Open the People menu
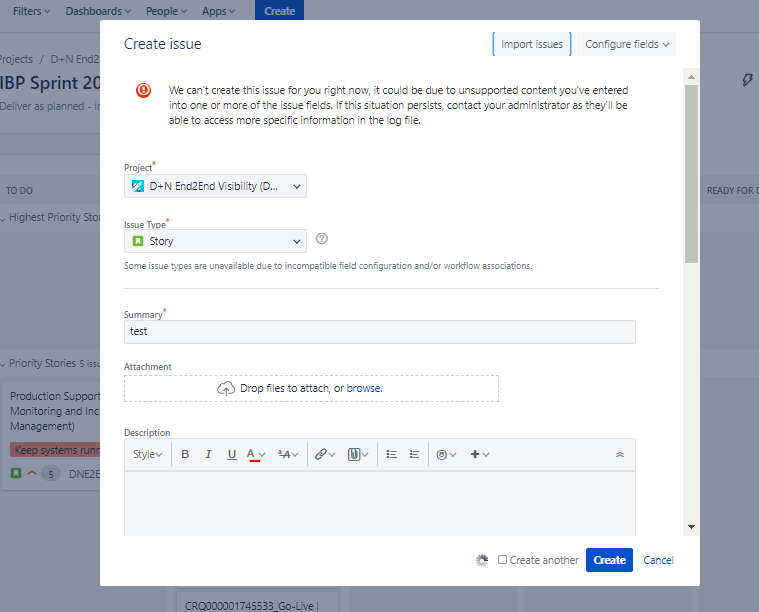Screen dimensions: 759x612 click(167, 11)
